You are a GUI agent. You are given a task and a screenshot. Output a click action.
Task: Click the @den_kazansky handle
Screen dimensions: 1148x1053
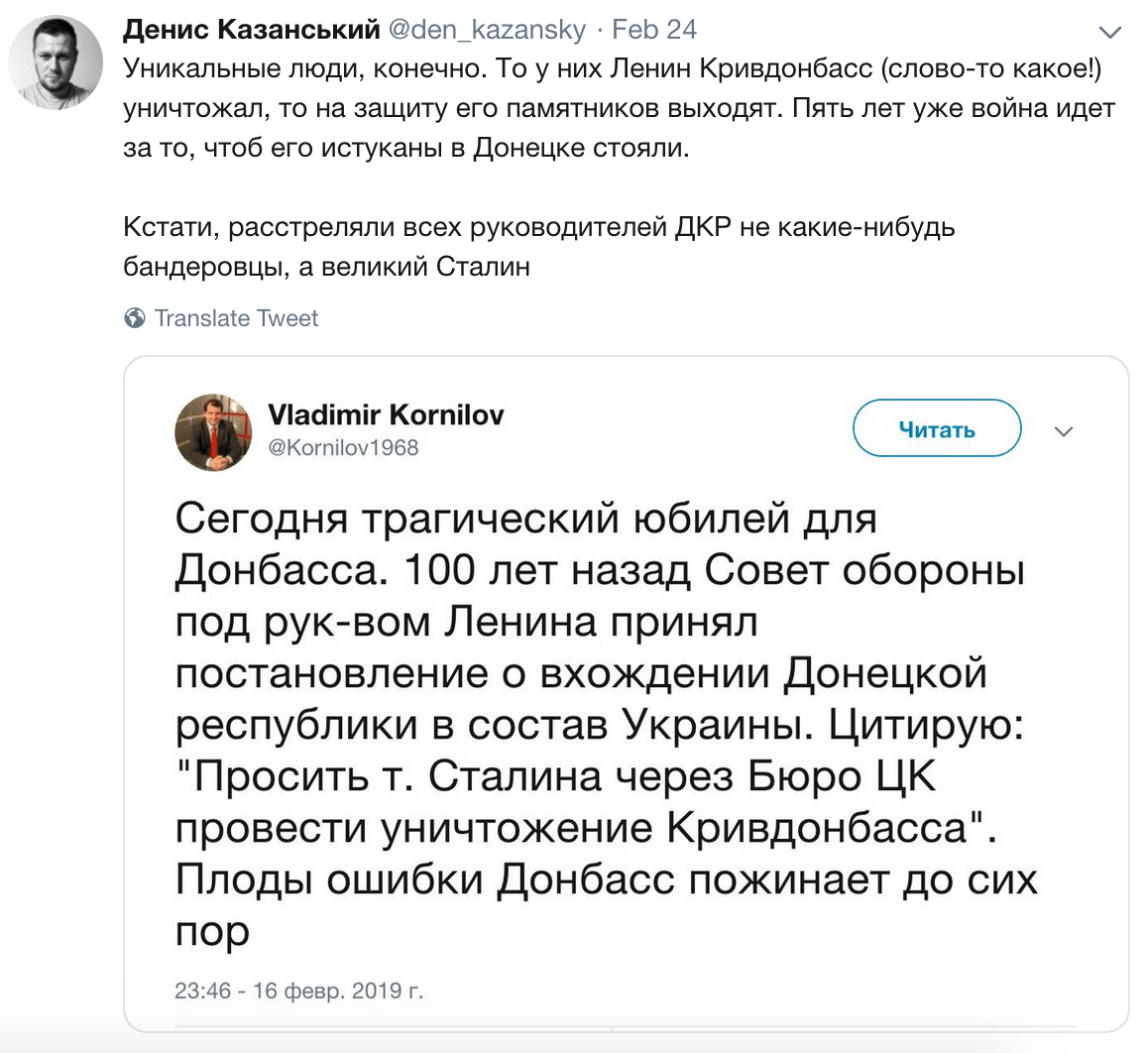pos(484,29)
